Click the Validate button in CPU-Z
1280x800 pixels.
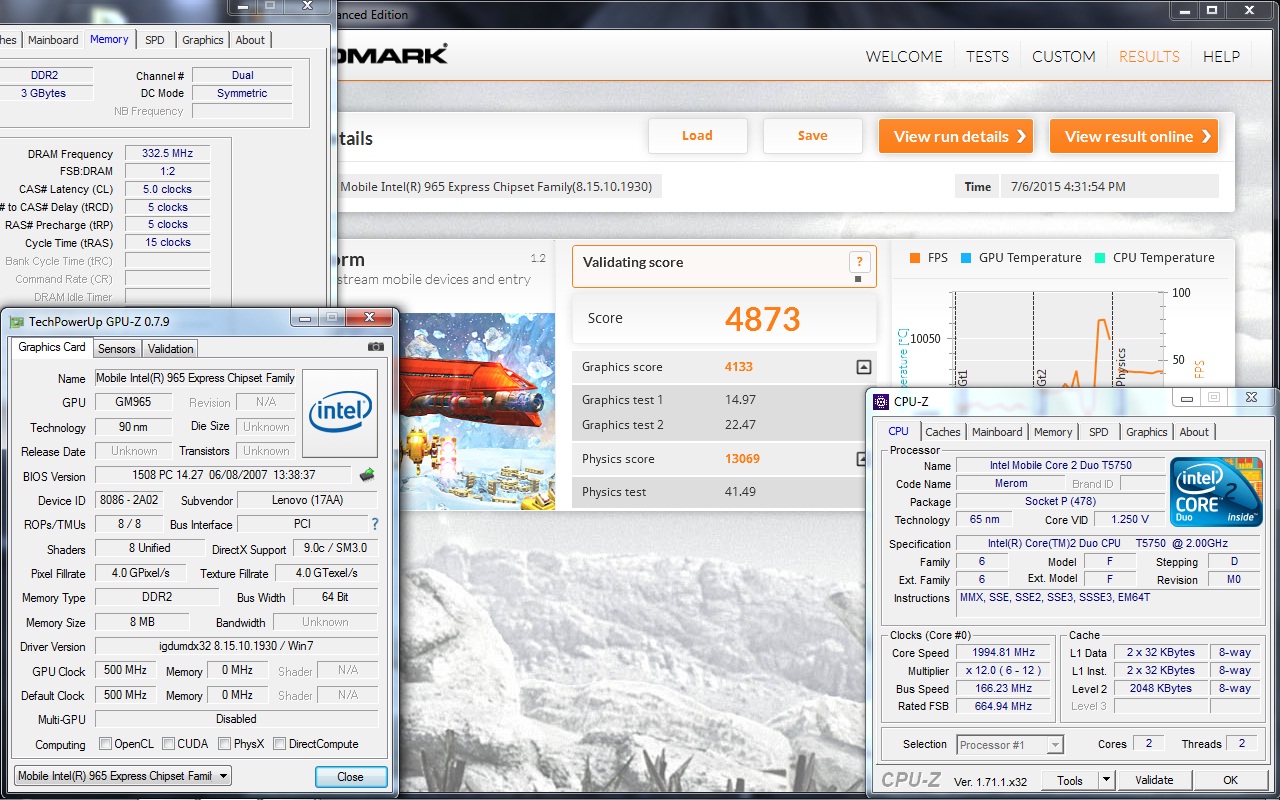(x=1154, y=780)
